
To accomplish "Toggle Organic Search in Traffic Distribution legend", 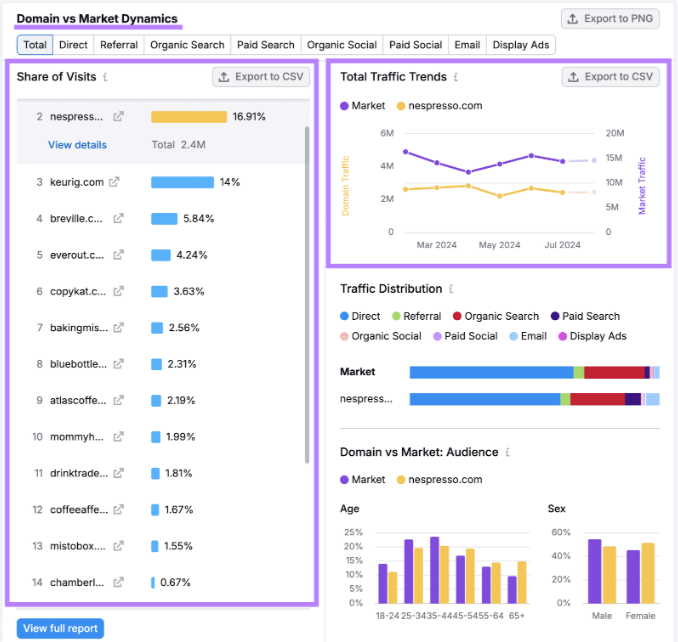I will (x=496, y=316).
